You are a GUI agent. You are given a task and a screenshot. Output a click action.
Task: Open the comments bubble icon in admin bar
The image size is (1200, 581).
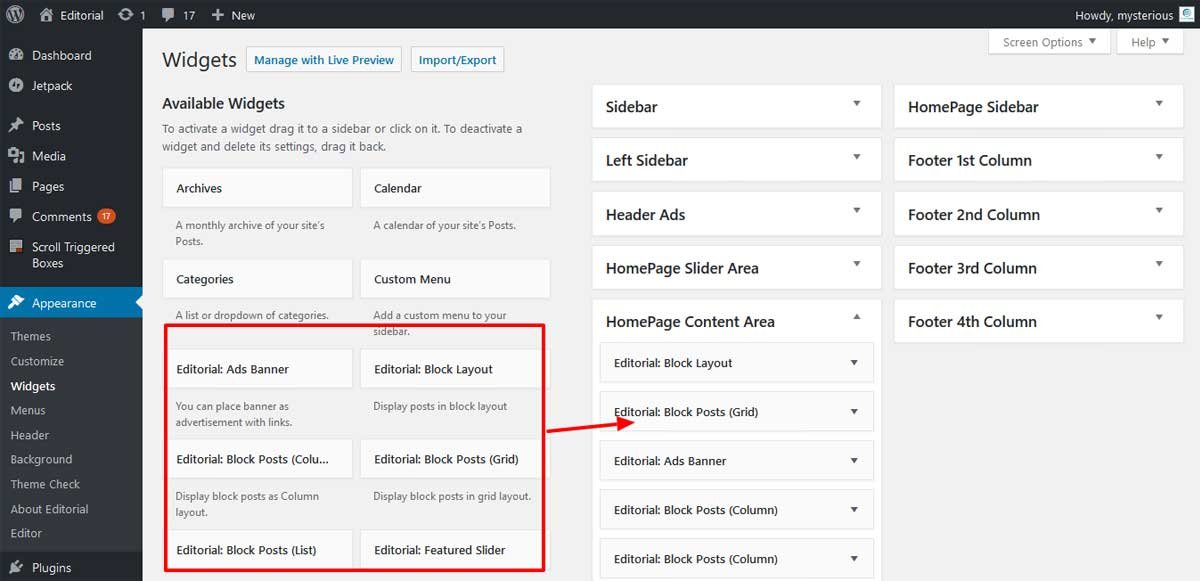pyautogui.click(x=168, y=15)
